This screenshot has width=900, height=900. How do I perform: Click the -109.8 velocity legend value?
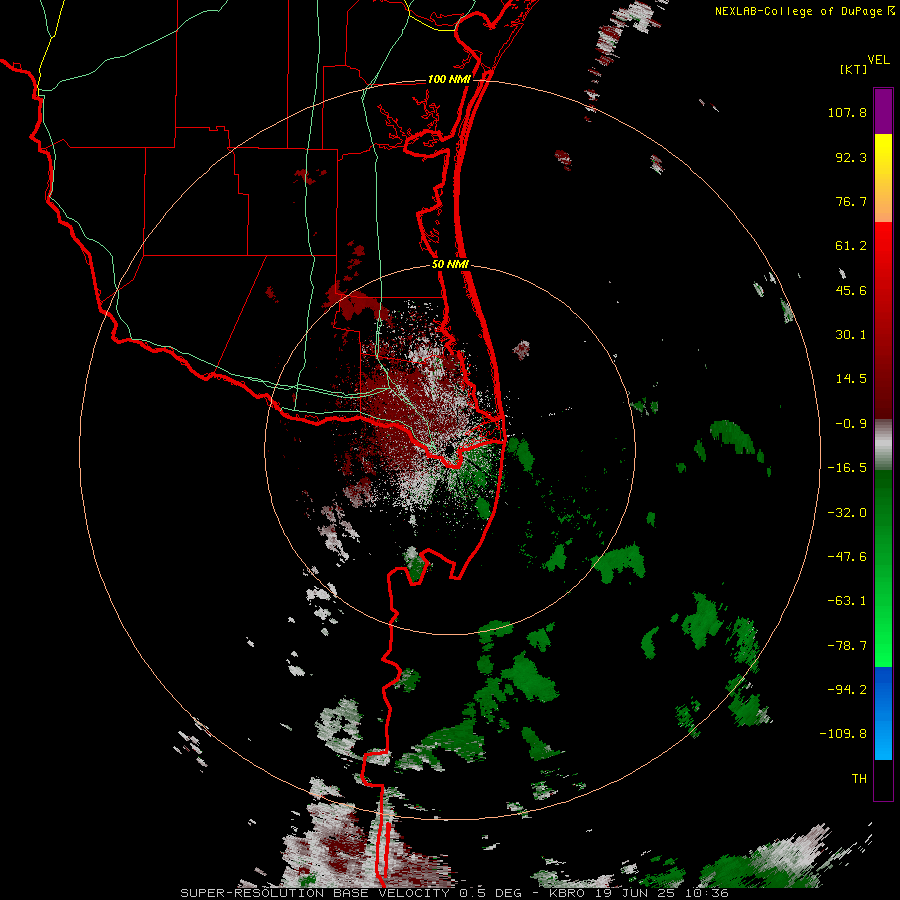pos(843,734)
